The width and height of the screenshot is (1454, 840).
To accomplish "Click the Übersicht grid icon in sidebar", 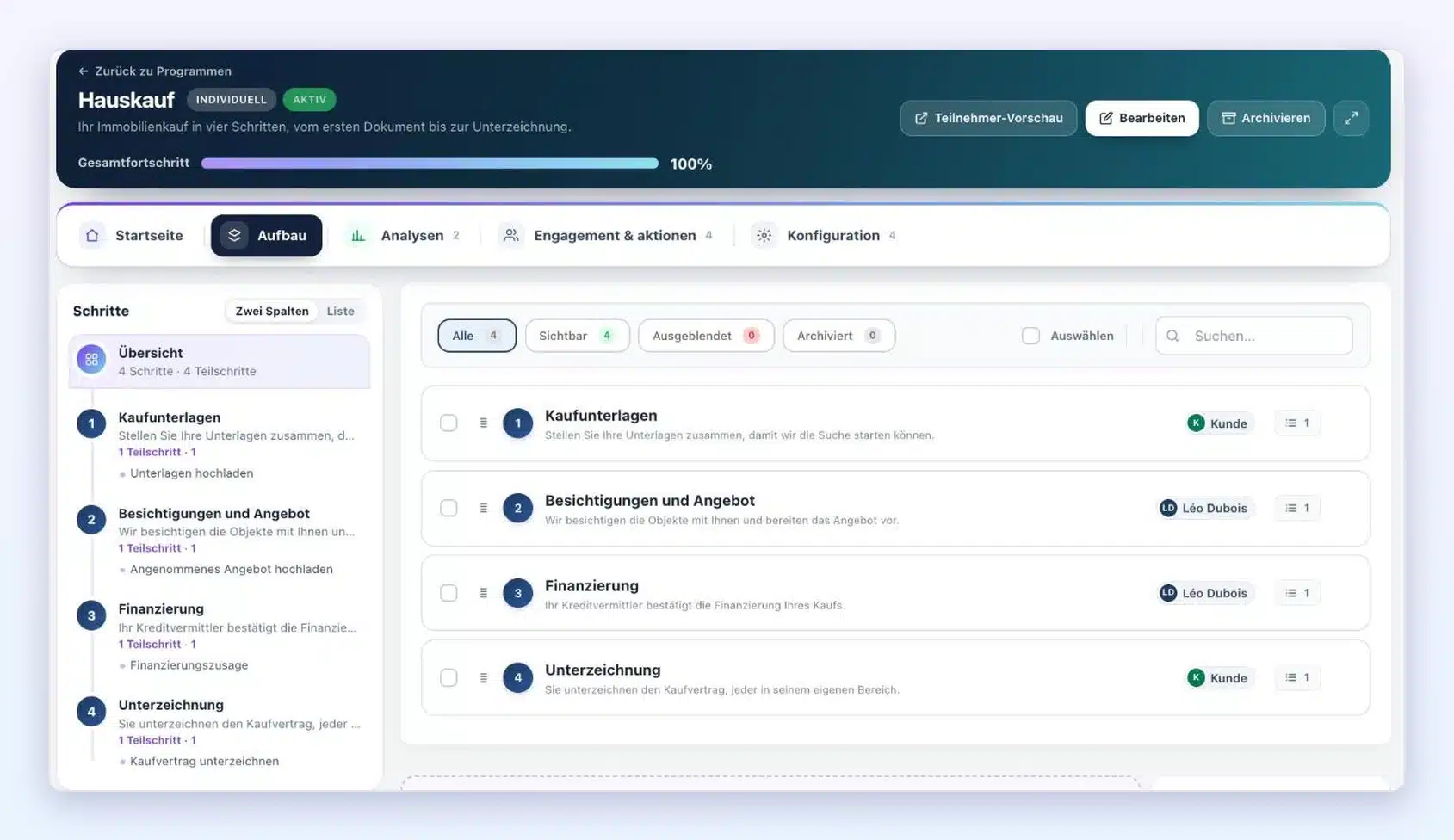I will click(x=91, y=359).
